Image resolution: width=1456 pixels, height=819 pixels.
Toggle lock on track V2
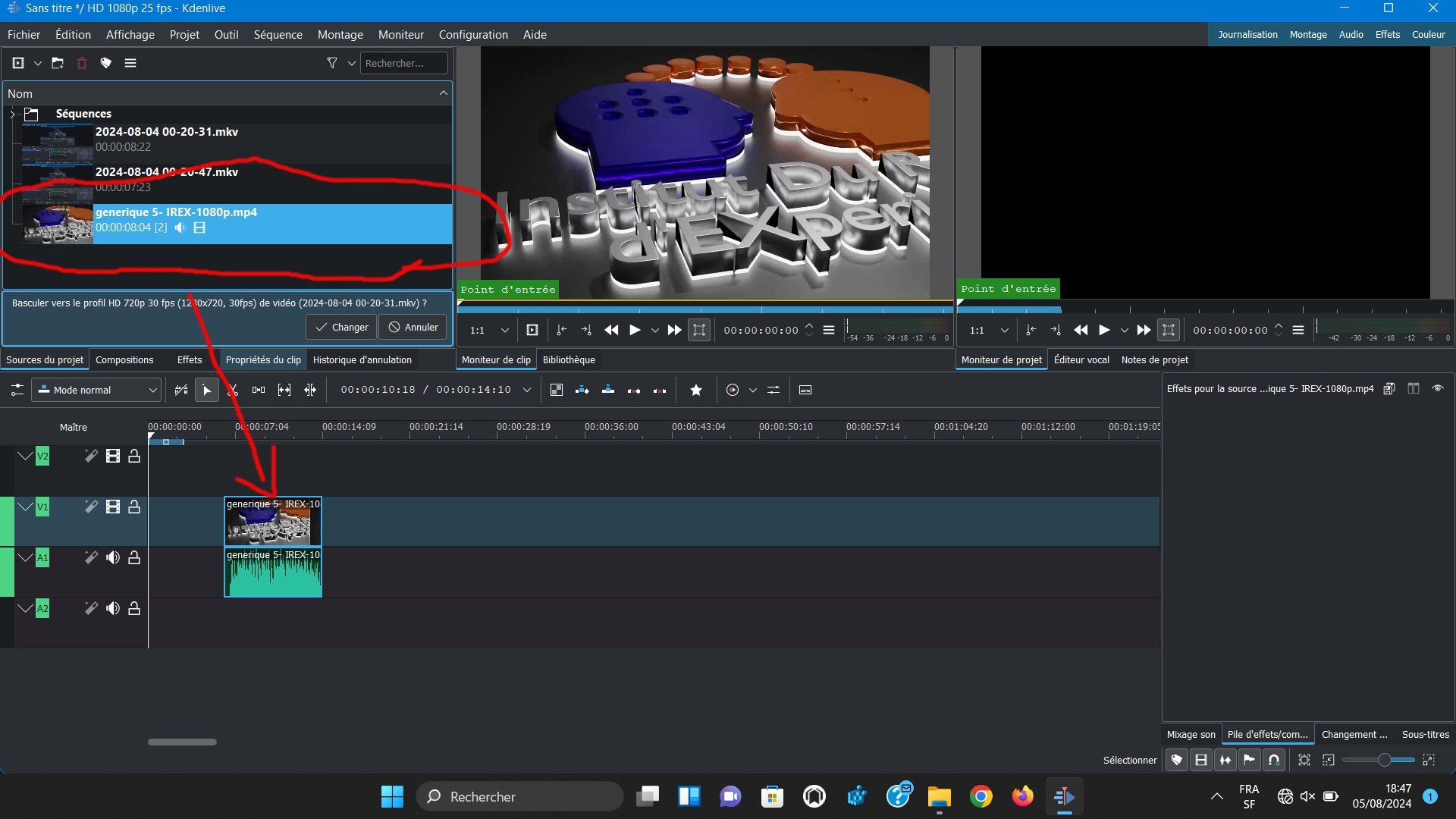[134, 456]
